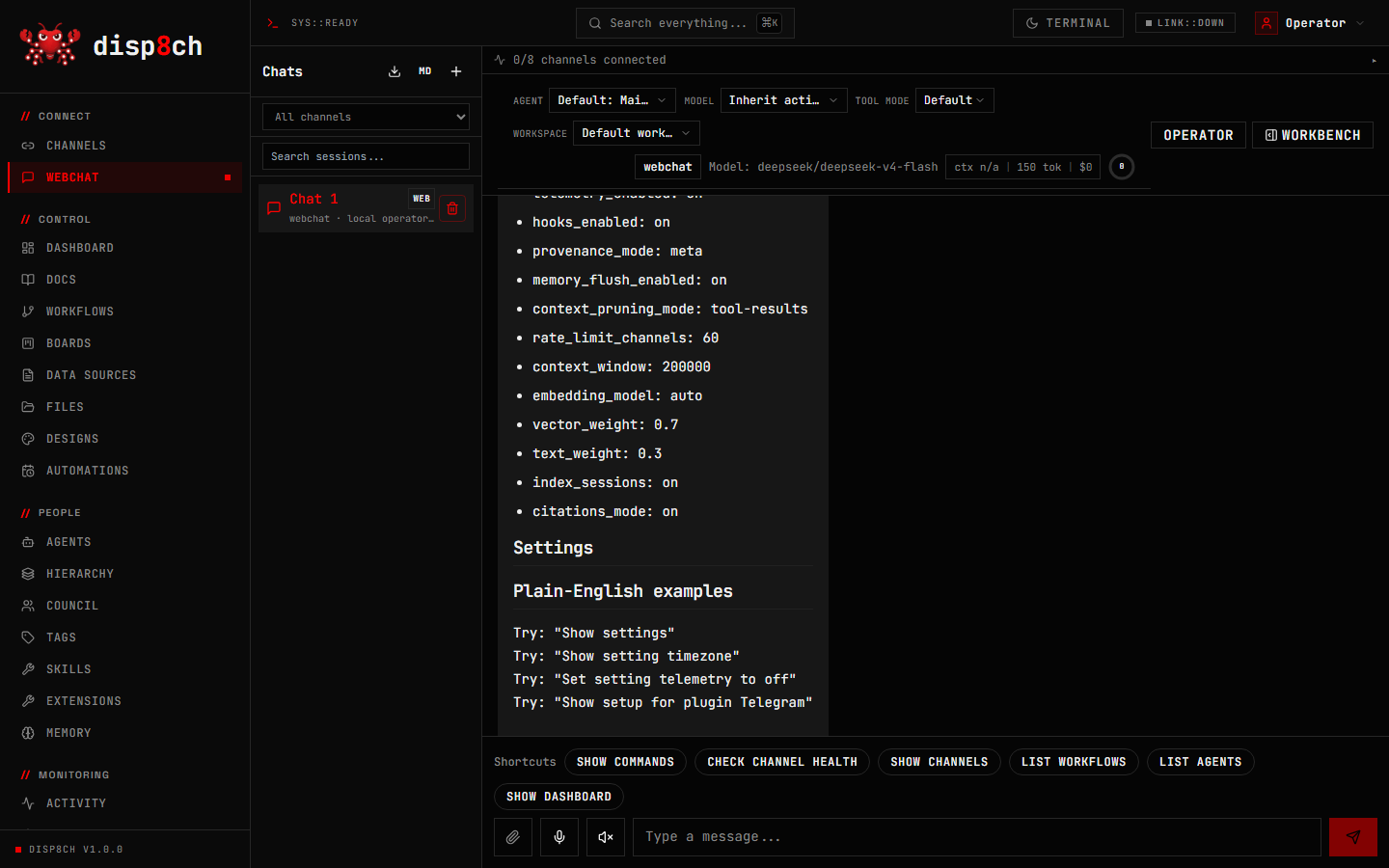
Task: Run the List Agents shortcut
Action: (1201, 762)
